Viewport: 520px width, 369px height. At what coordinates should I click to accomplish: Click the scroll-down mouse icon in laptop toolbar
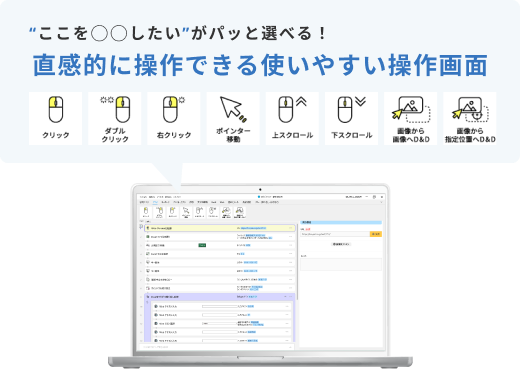pyautogui.click(x=213, y=212)
